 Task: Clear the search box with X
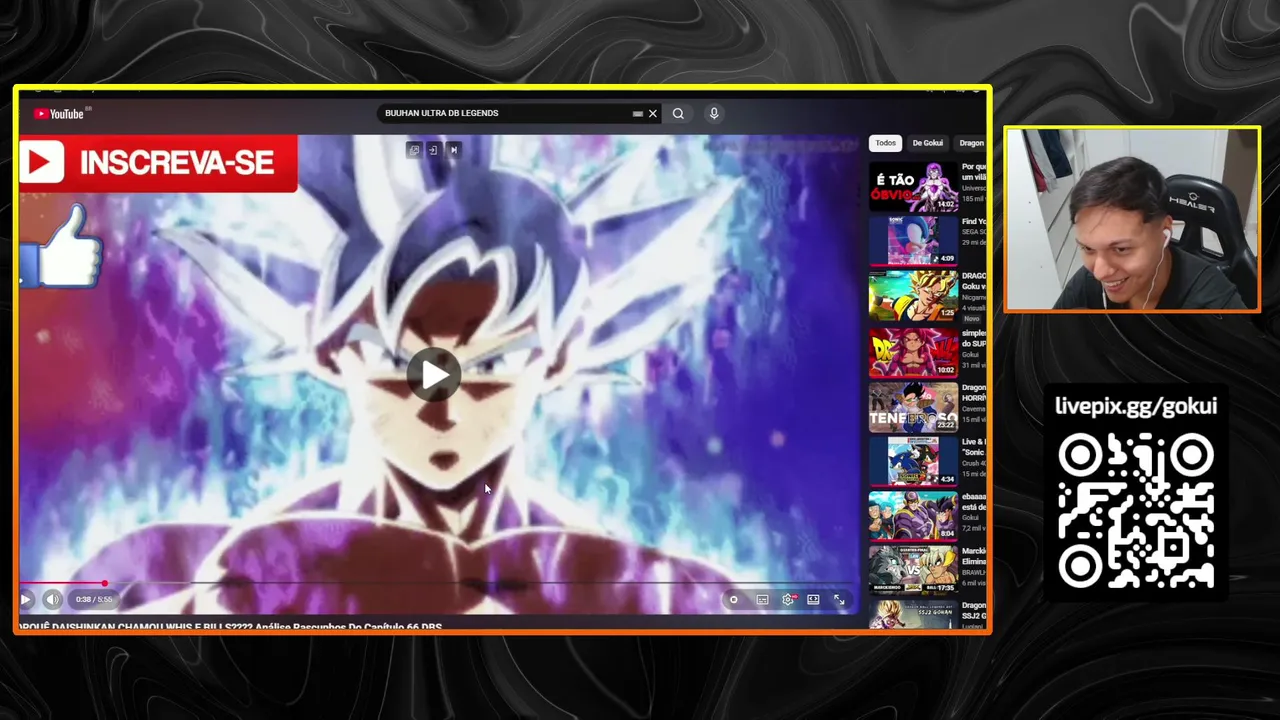(x=653, y=113)
